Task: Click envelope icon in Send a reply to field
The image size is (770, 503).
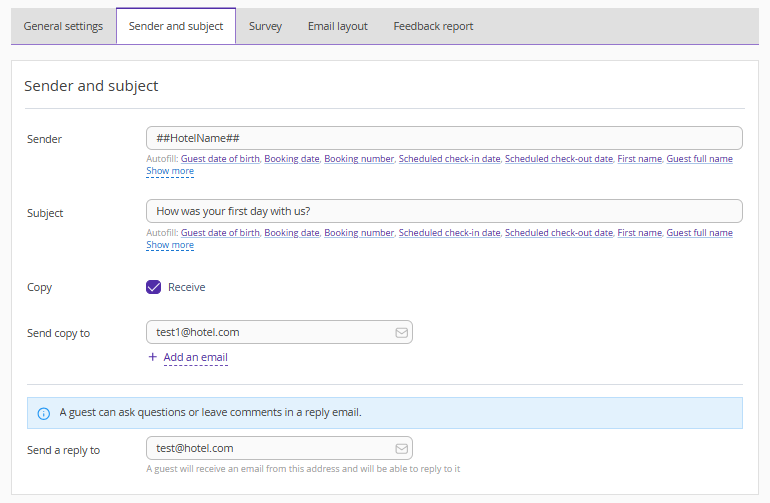Action: point(401,448)
